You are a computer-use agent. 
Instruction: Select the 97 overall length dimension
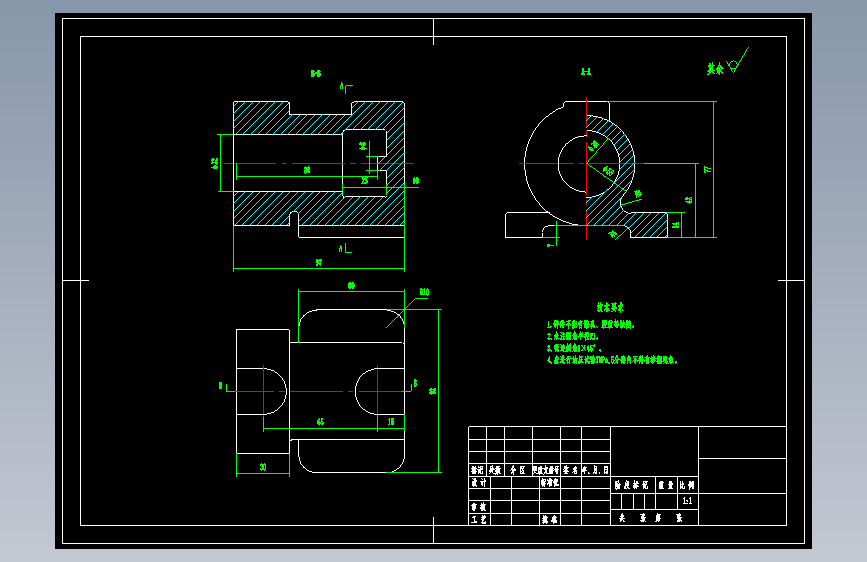319,262
